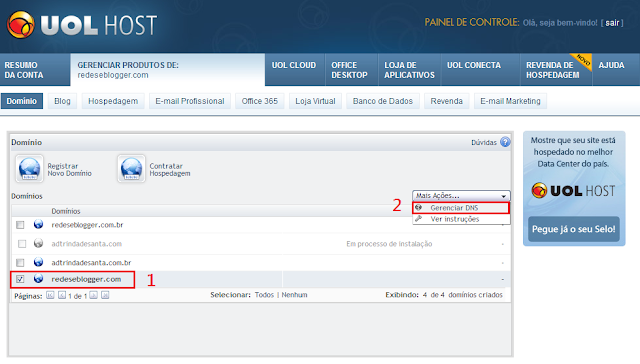
Task: Switch to the E-mail Marketing tab
Action: point(510,101)
